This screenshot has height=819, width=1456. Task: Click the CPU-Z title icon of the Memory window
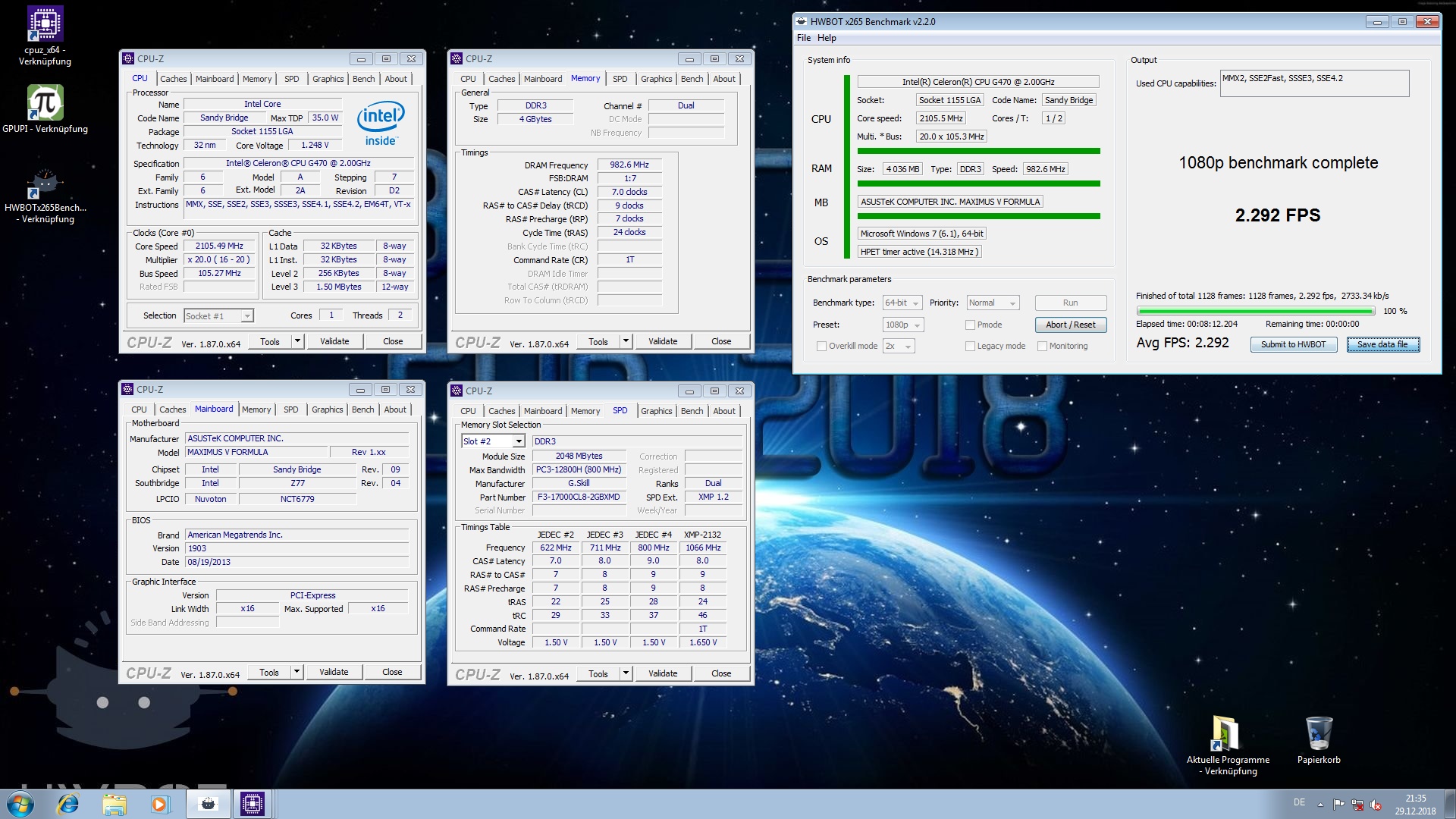coord(457,58)
